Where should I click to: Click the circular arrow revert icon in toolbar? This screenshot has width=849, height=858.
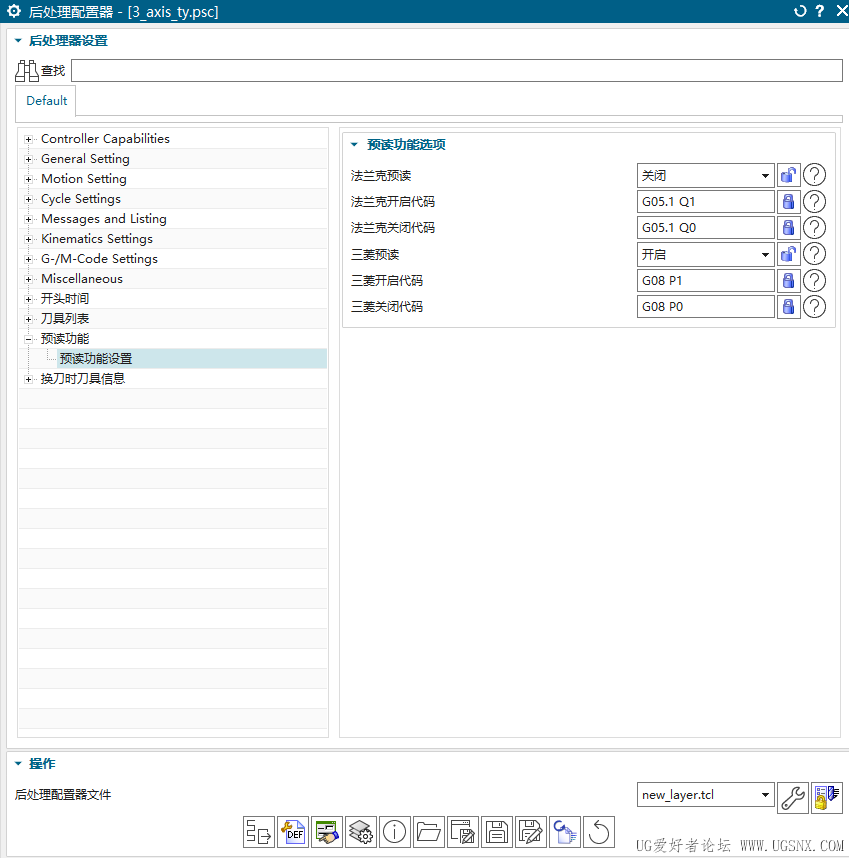coord(599,831)
